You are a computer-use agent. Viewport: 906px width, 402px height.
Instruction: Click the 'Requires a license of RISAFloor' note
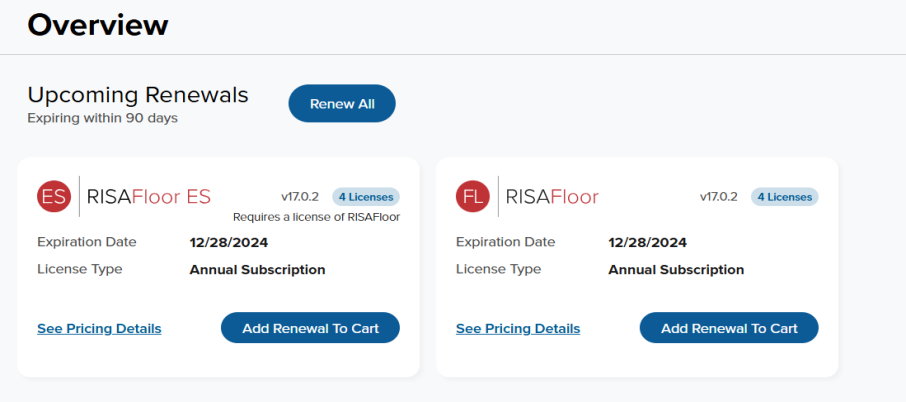coord(317,217)
